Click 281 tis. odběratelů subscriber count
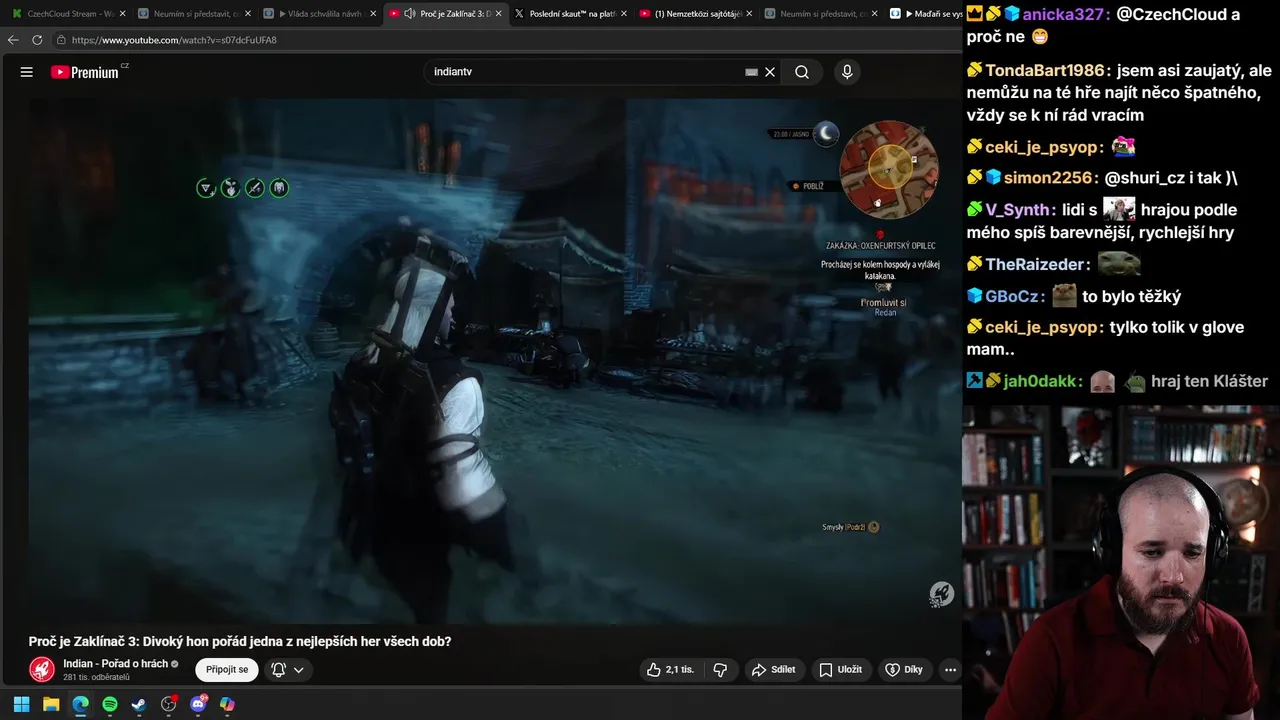Image resolution: width=1280 pixels, height=720 pixels. click(96, 677)
